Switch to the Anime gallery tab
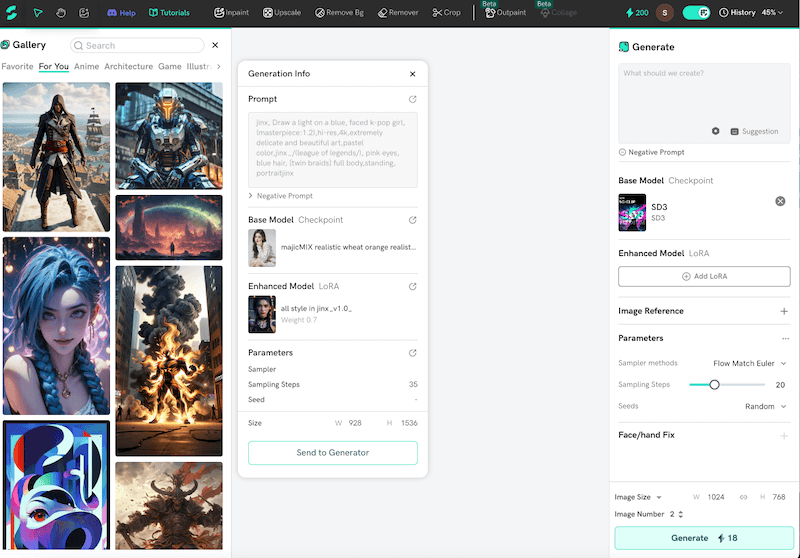 (86, 67)
